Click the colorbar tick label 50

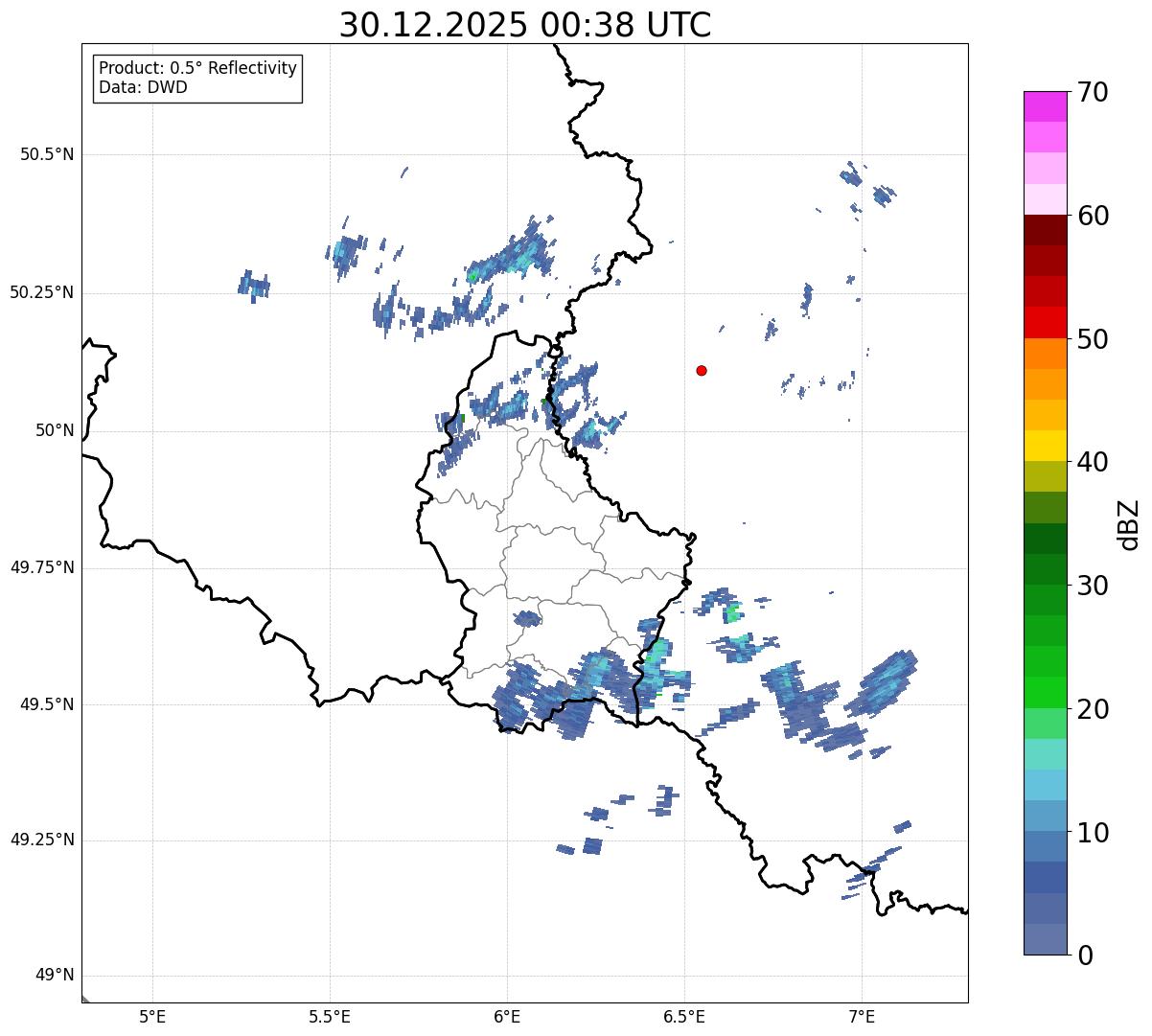(1093, 339)
